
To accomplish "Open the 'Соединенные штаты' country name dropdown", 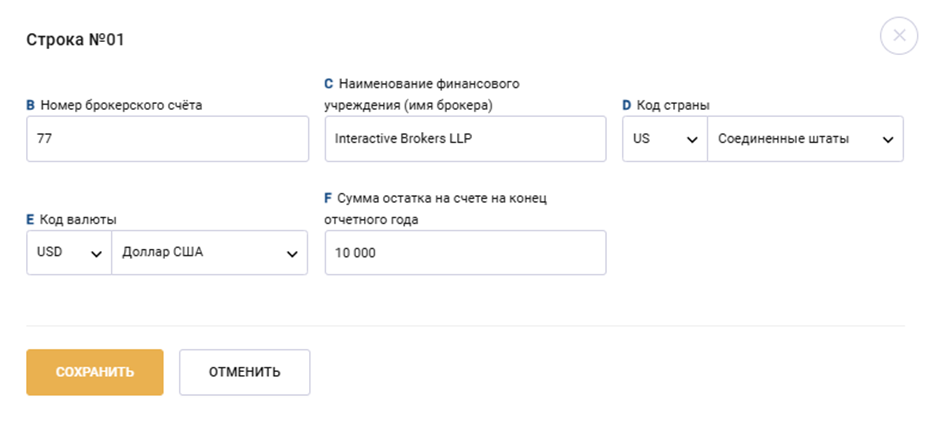I will [805, 139].
